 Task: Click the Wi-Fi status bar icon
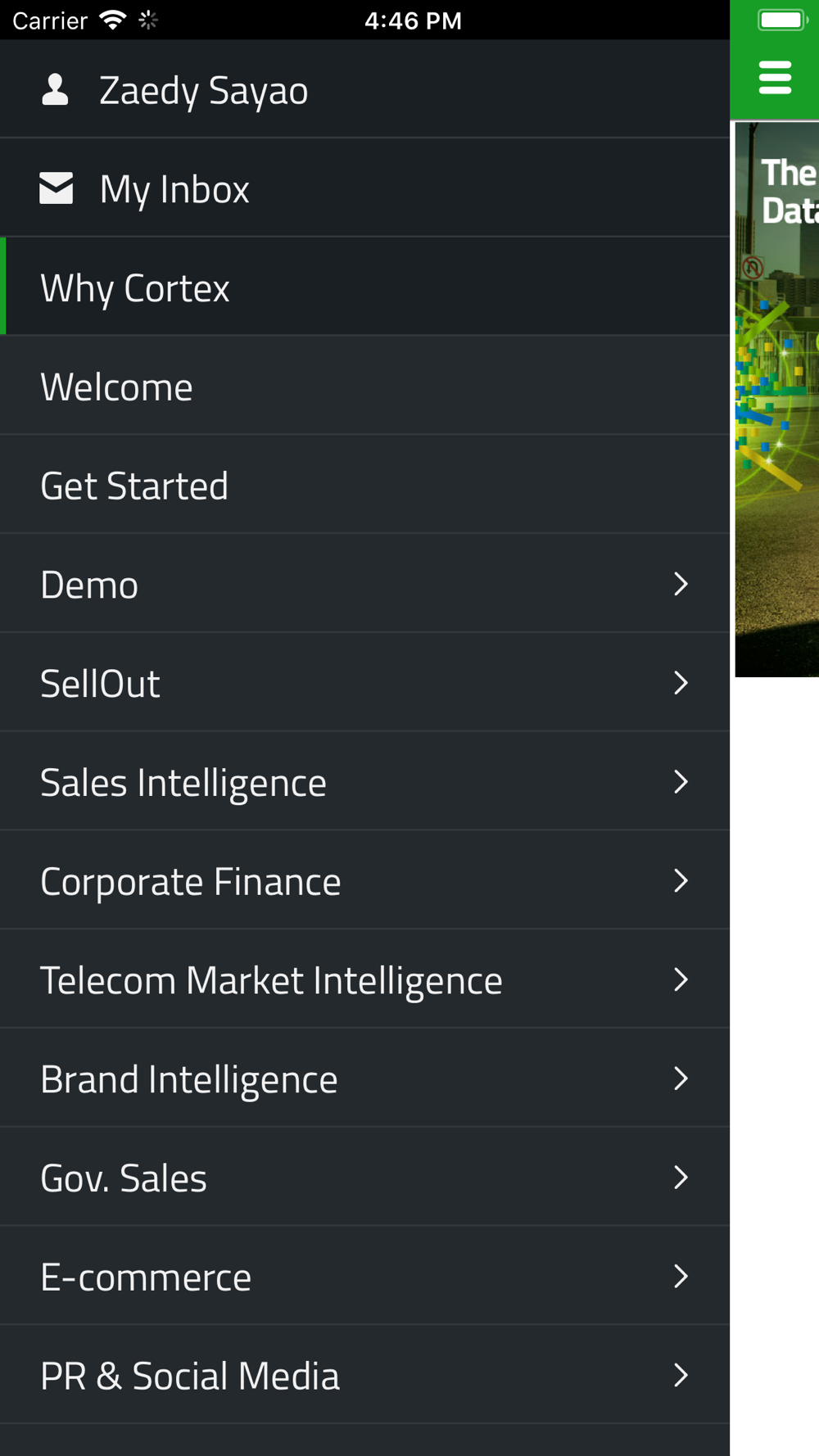click(x=112, y=20)
